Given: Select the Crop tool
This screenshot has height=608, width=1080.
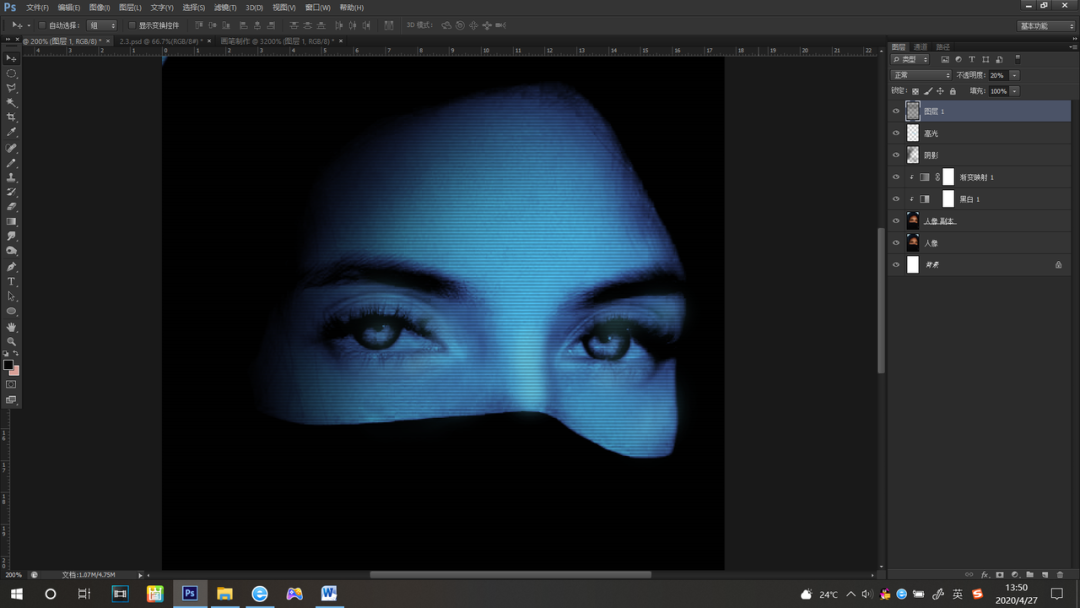Looking at the screenshot, I should [x=11, y=118].
